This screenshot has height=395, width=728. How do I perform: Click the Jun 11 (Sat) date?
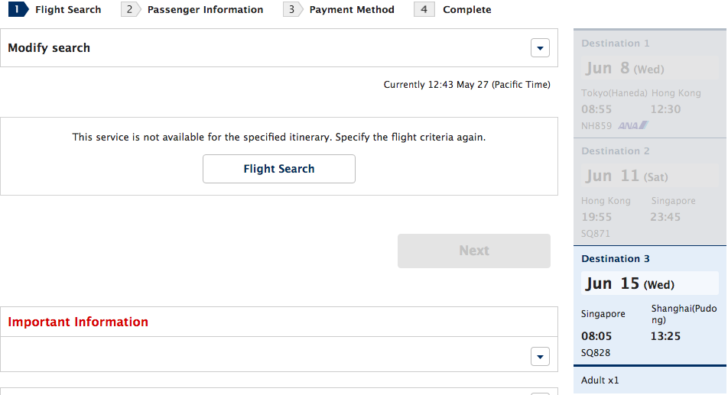[626, 176]
